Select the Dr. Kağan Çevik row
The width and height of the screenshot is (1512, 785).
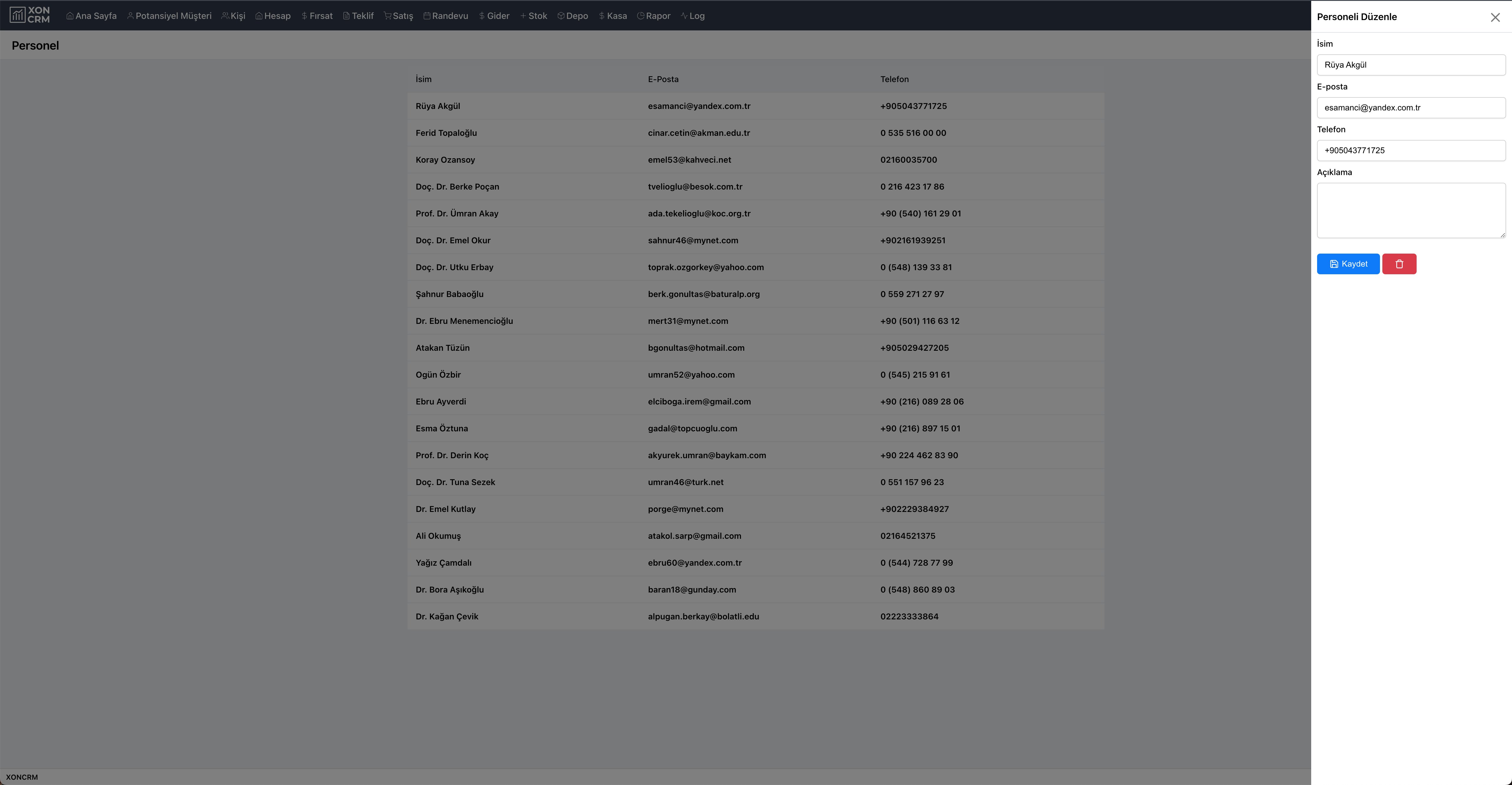pos(755,617)
